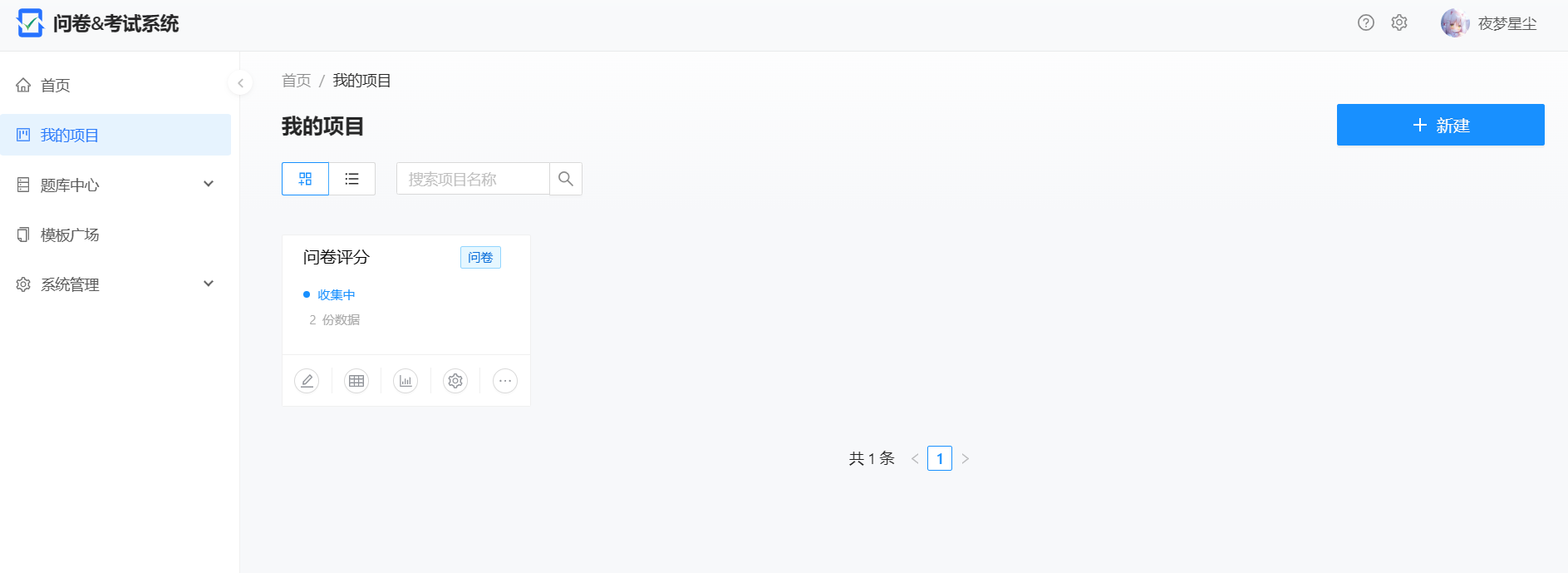Select page 1 in pagination

(x=940, y=458)
